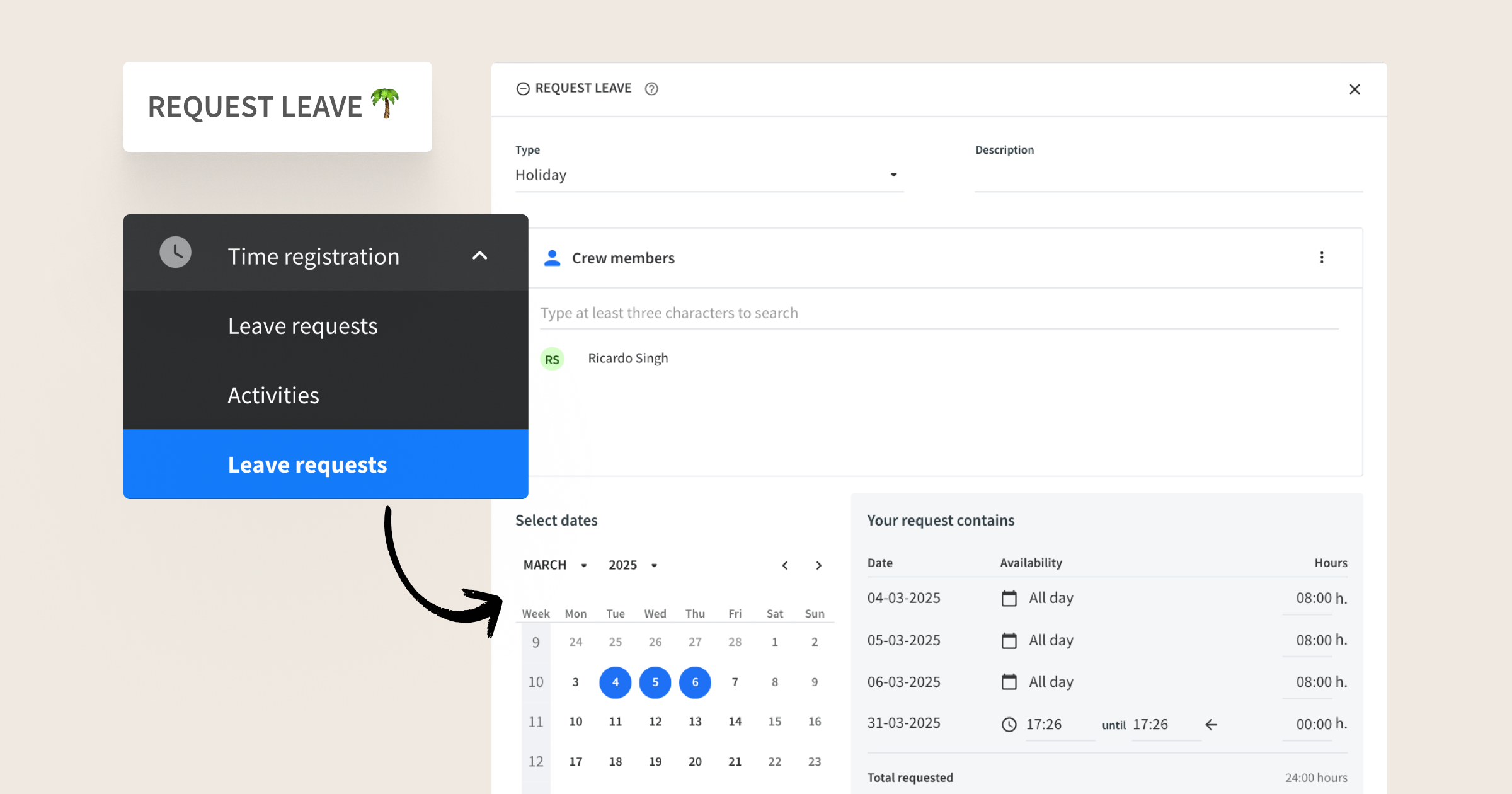Deselect March 5 in the calendar
Screen dimensions: 1512x794
655,682
